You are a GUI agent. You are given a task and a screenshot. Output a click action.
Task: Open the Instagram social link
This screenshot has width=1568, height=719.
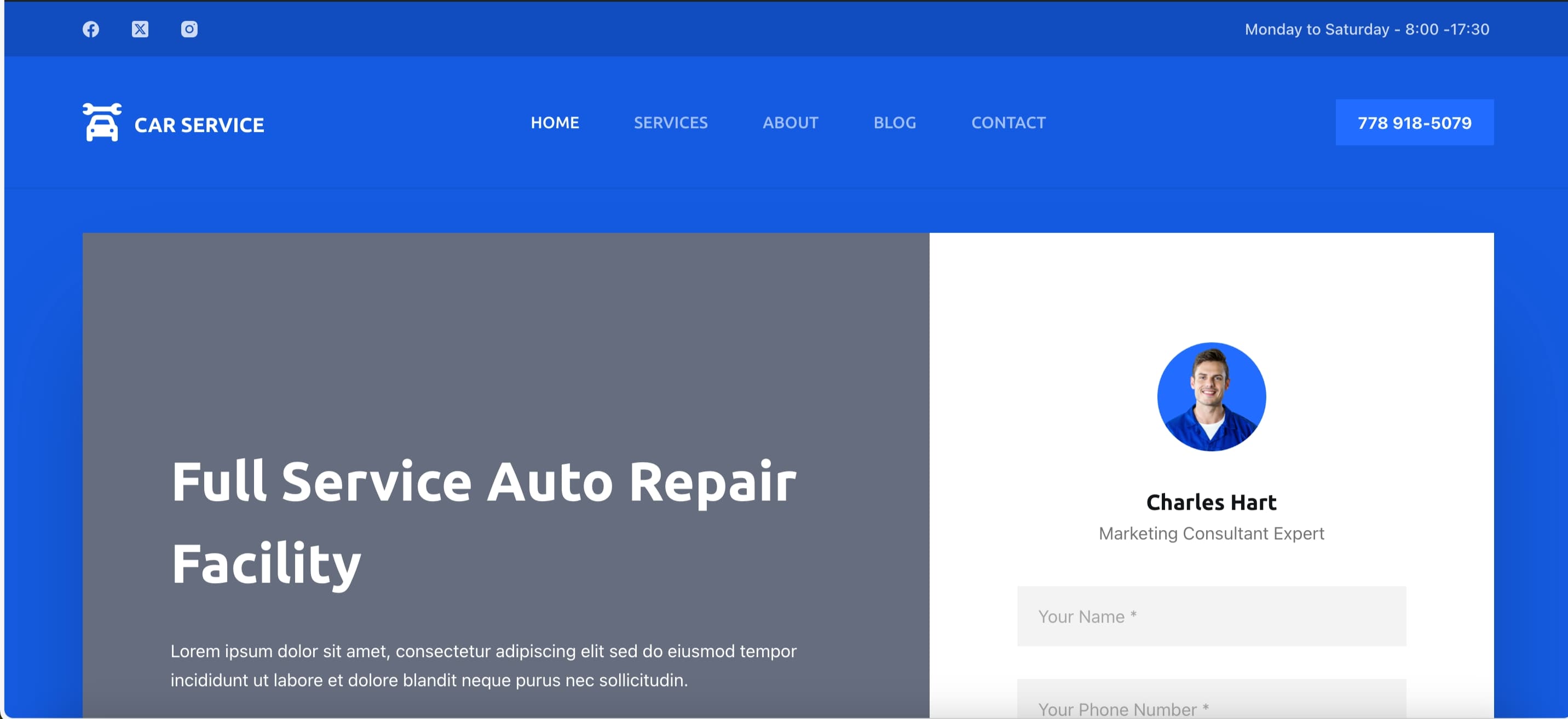[189, 29]
